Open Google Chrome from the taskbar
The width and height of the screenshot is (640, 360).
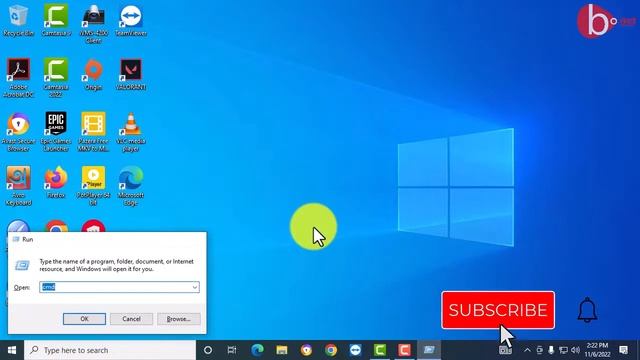331,350
